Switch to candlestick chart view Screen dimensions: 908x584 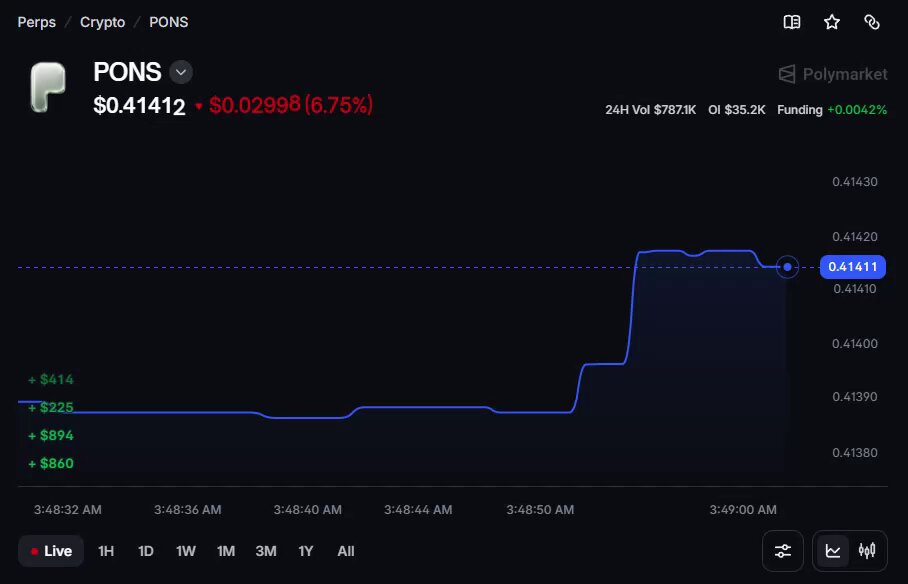tap(867, 550)
